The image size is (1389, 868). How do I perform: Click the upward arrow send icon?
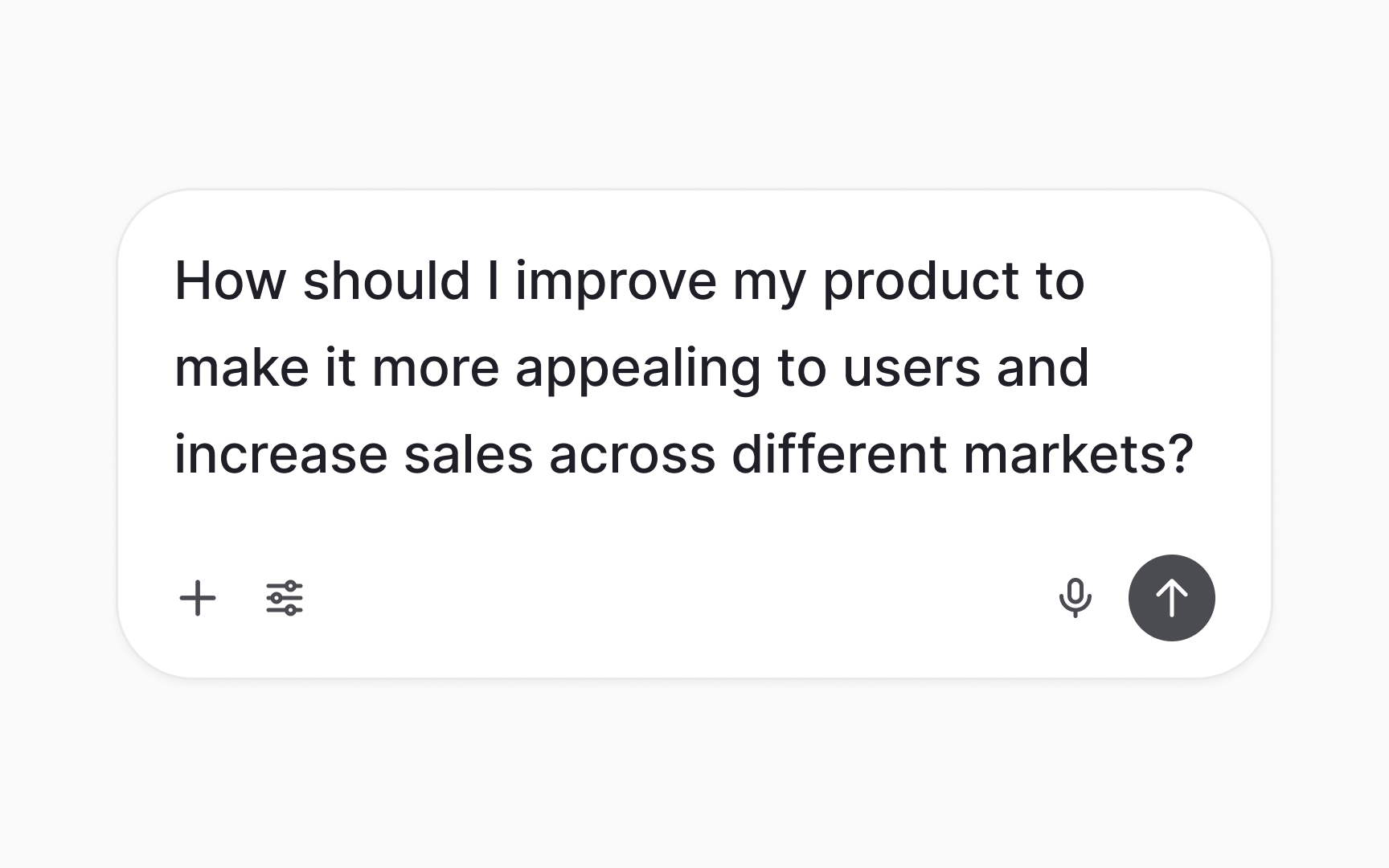click(1171, 598)
